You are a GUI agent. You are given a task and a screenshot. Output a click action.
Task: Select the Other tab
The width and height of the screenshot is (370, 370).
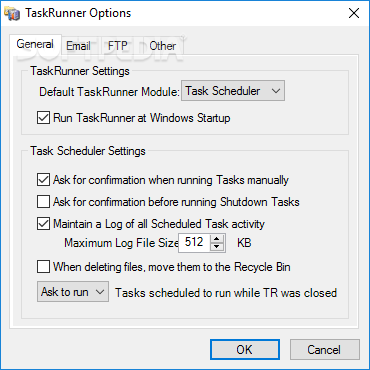click(162, 46)
